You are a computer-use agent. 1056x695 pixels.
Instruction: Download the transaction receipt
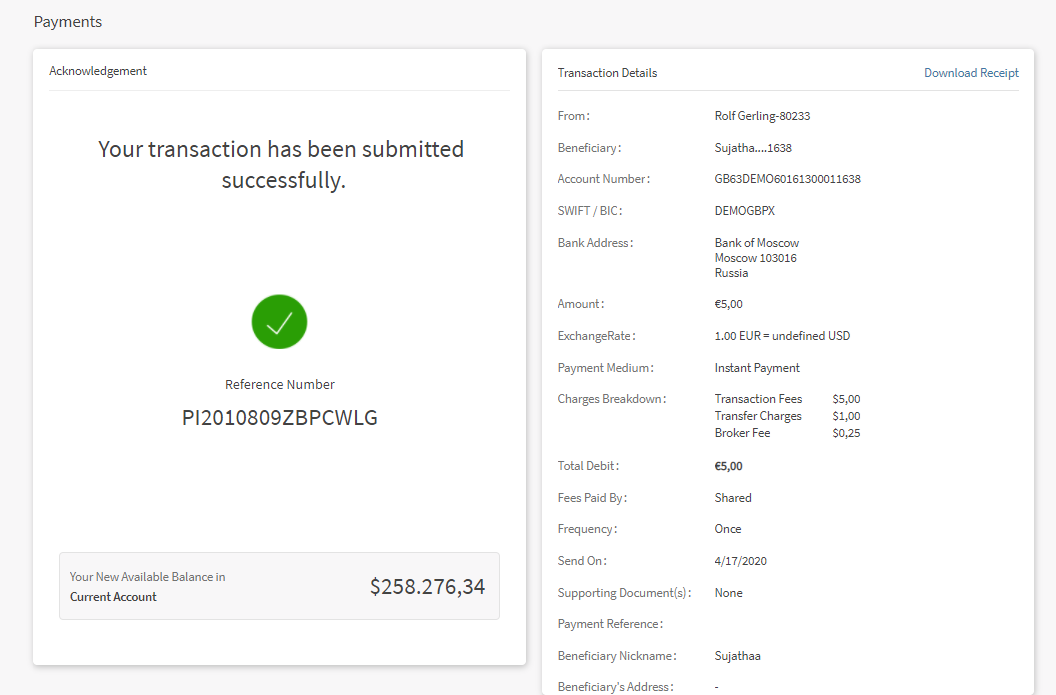click(970, 73)
